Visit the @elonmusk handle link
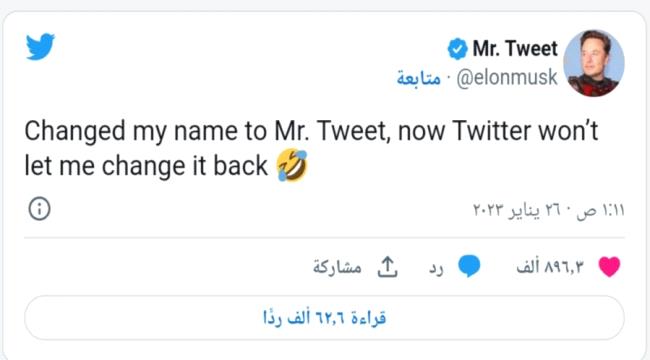This screenshot has height=360, width=650. (507, 78)
